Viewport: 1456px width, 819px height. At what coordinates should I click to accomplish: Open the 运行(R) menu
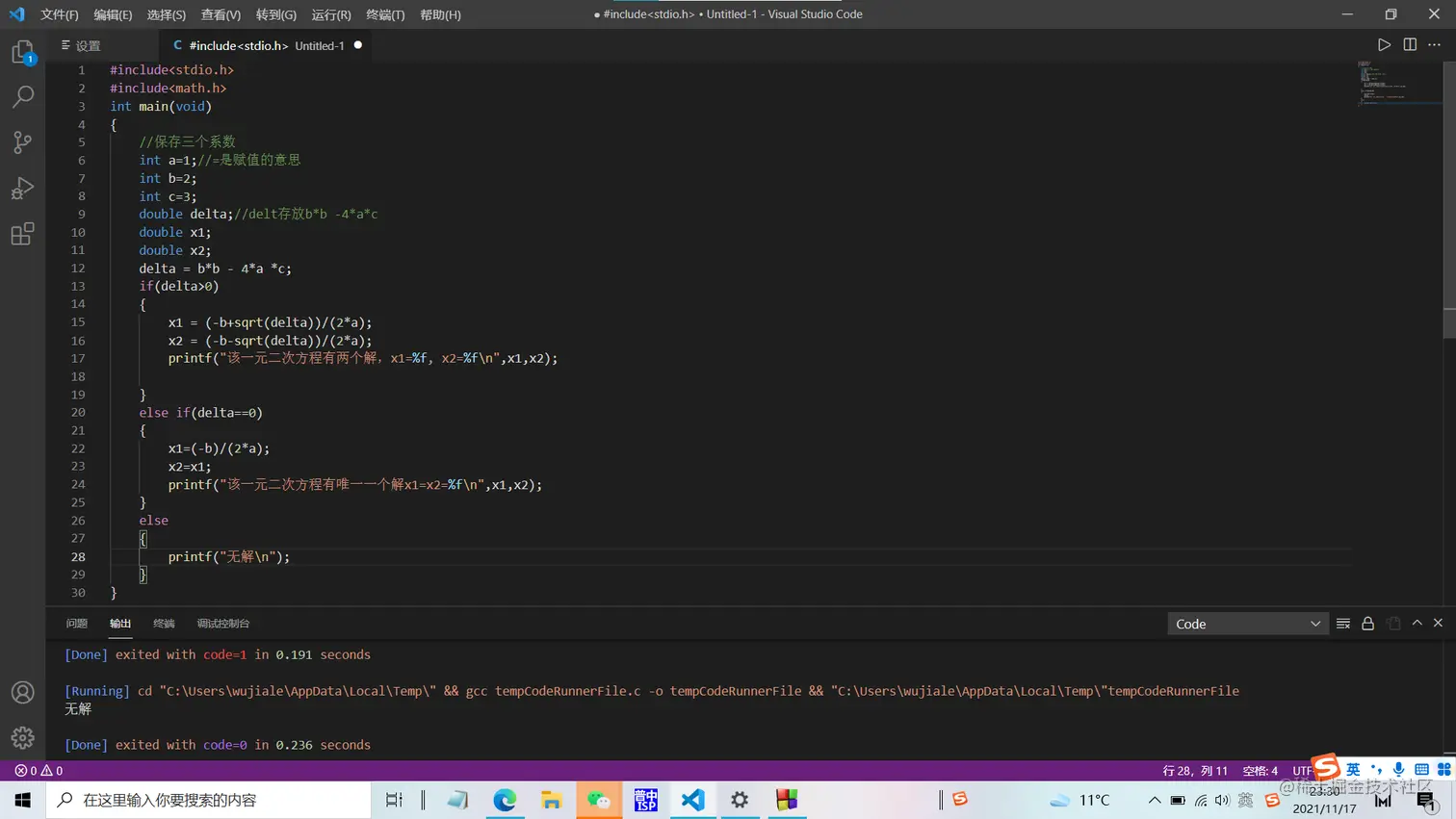[331, 14]
